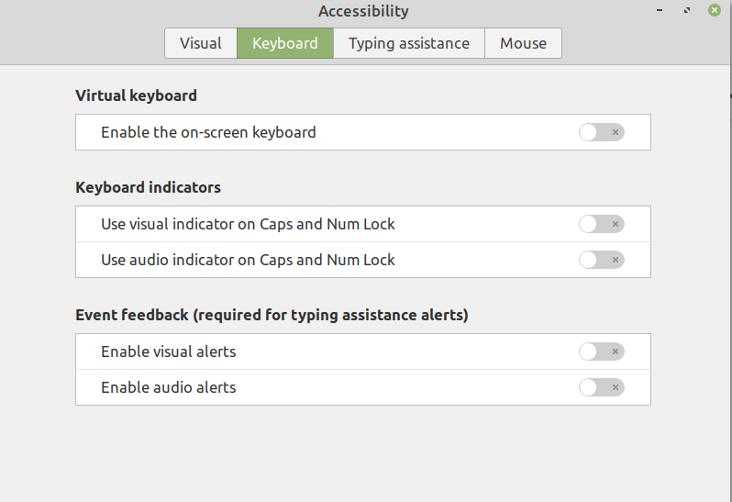Select the Keyboard tab
This screenshot has height=502, width=732.
click(x=285, y=43)
